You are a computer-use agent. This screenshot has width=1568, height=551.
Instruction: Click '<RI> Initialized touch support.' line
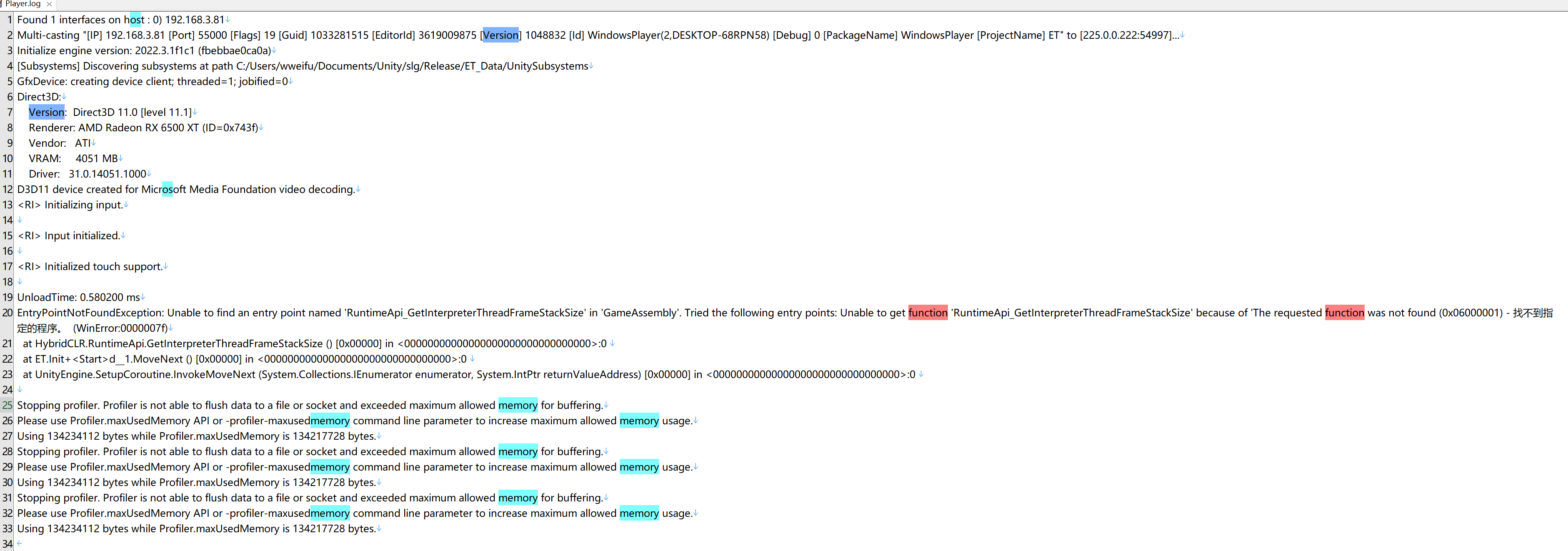(90, 267)
